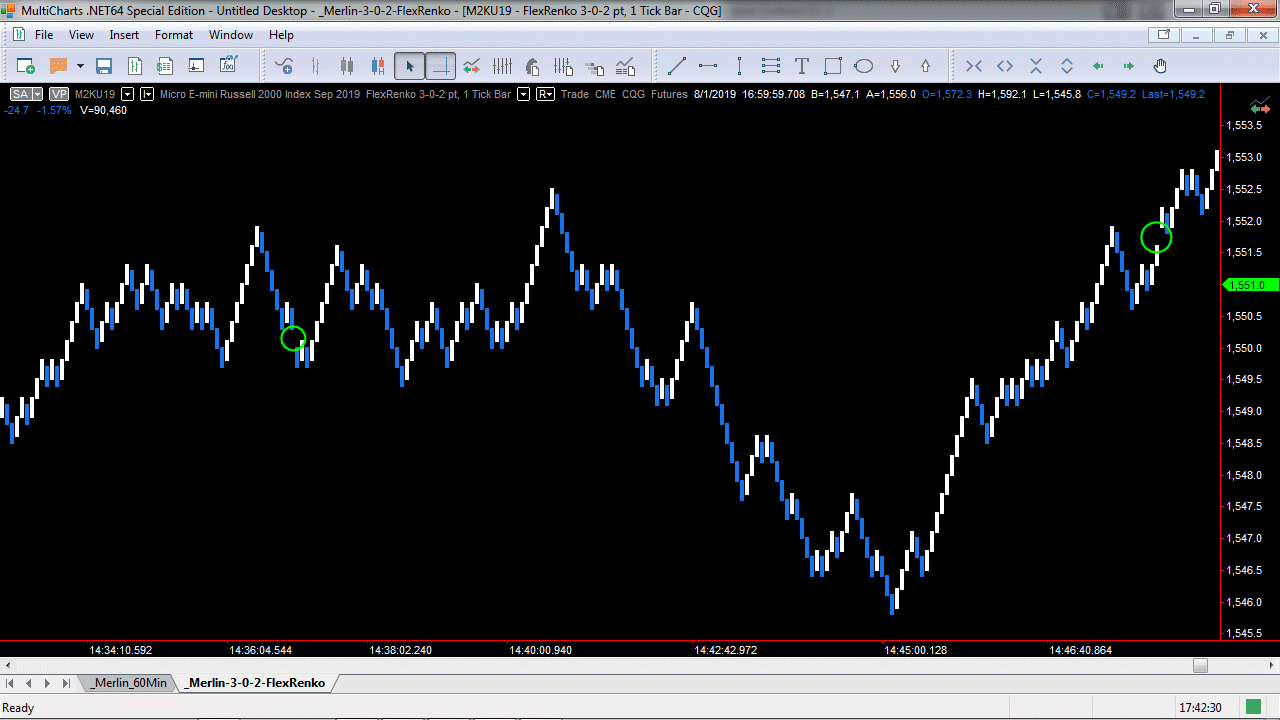Activate the pointer mode tool
1280x720 pixels.
[x=408, y=67]
